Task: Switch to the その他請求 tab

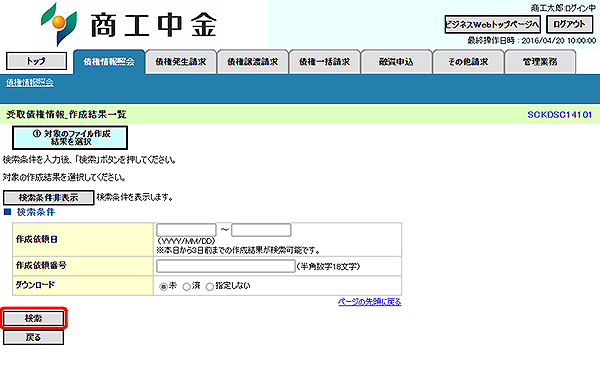Action: tap(468, 62)
